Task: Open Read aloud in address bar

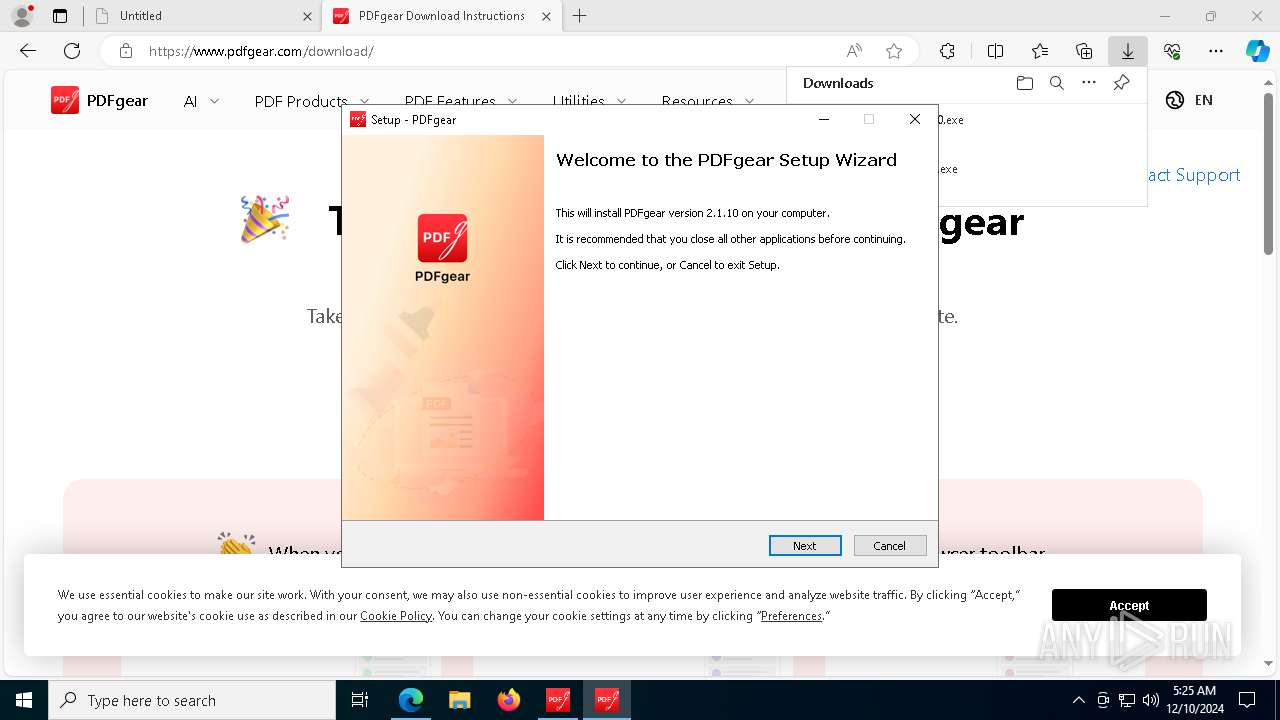Action: [854, 51]
